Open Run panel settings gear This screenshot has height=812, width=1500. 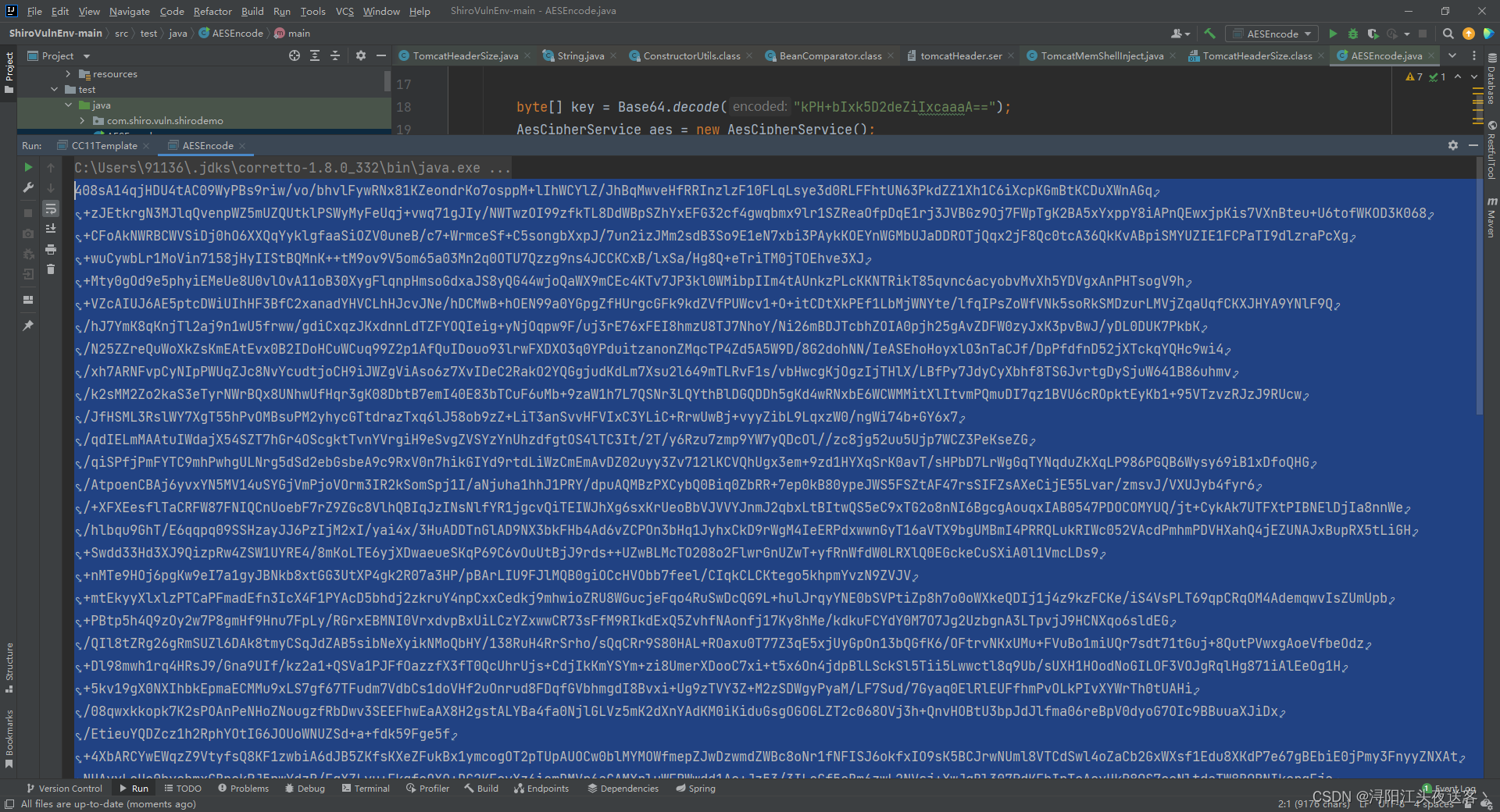pos(1452,145)
